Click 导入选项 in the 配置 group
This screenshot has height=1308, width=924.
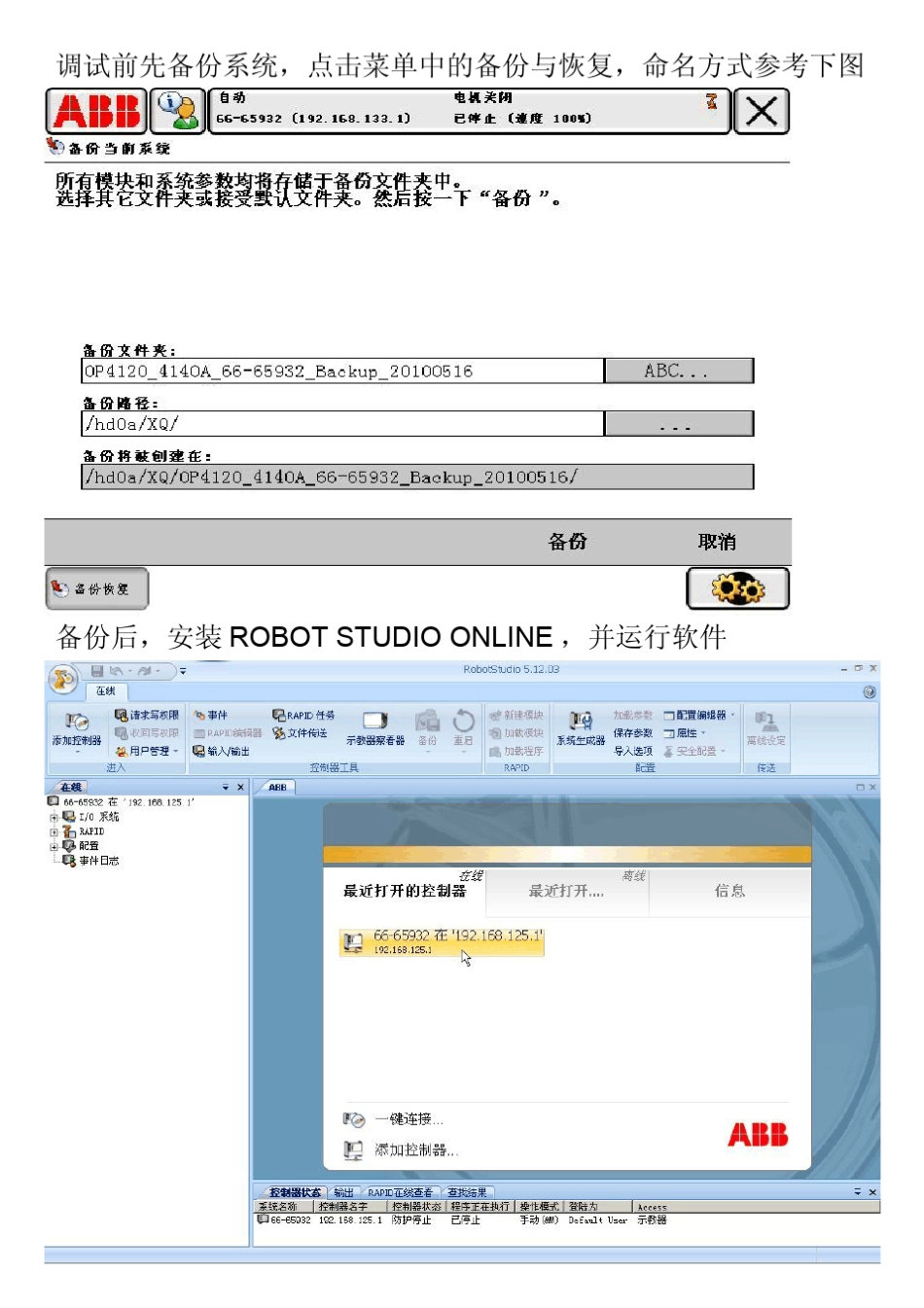click(x=633, y=752)
